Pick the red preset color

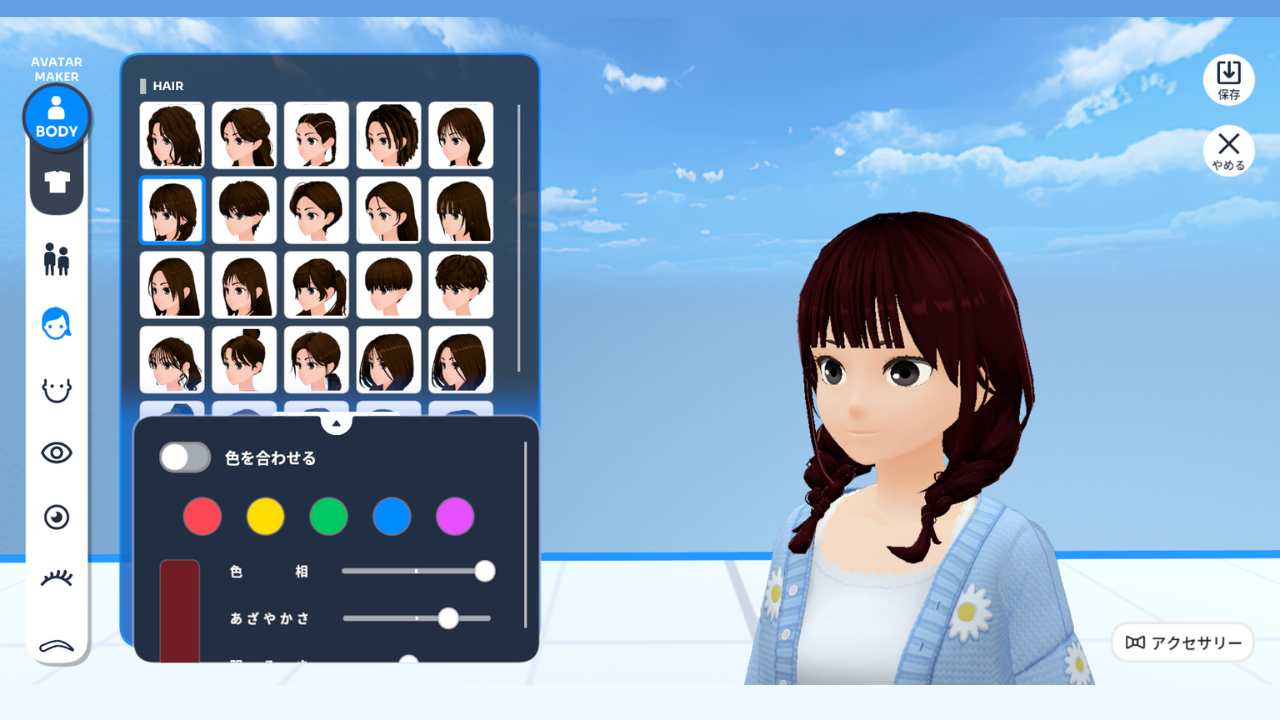(202, 516)
